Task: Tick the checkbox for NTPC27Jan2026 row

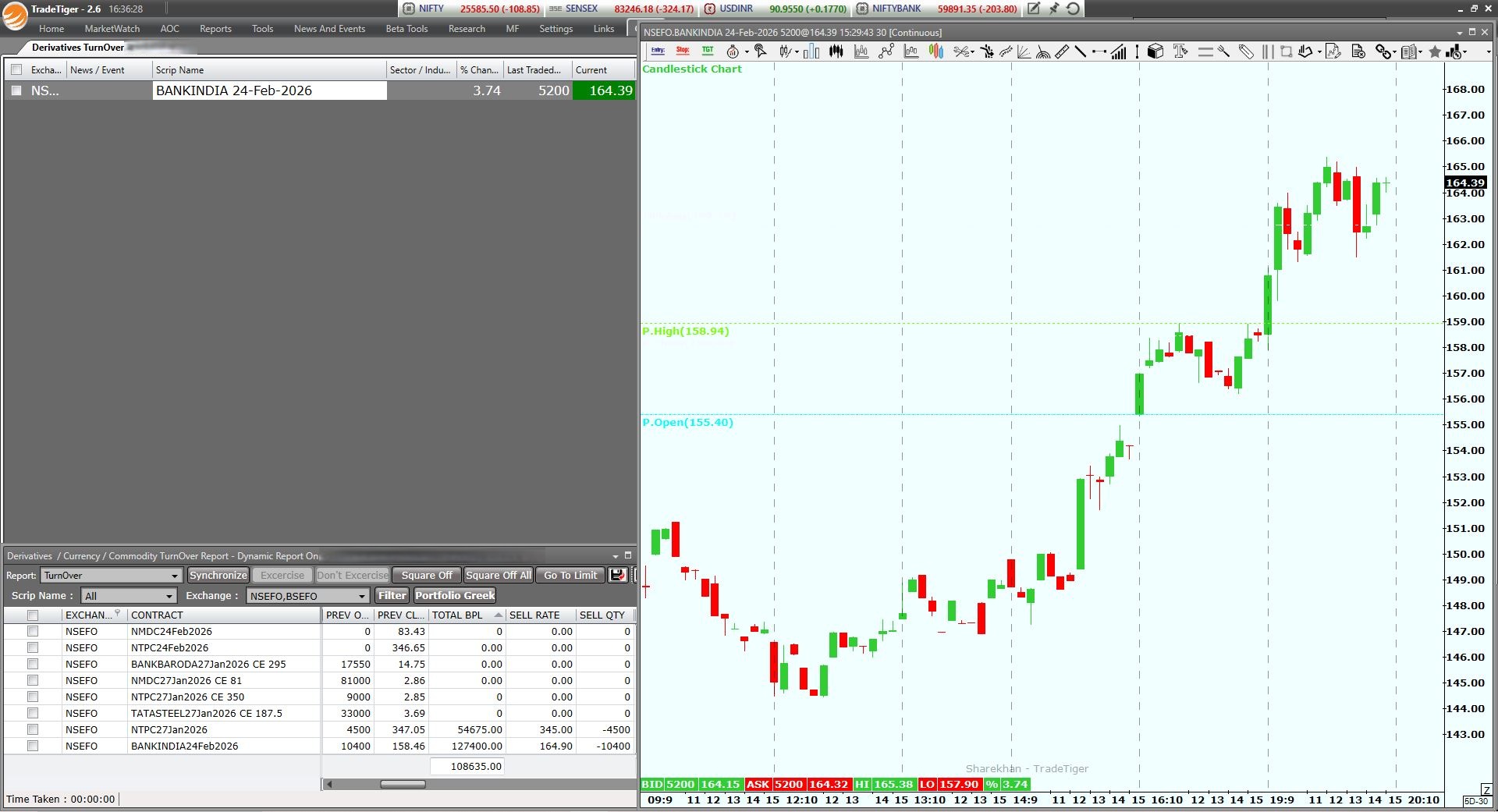Action: coord(33,729)
